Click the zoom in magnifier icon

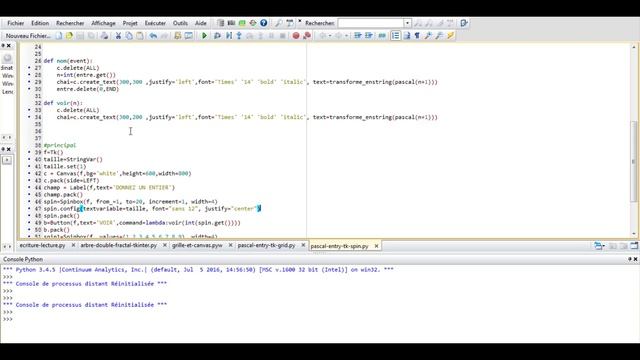tap(428, 36)
